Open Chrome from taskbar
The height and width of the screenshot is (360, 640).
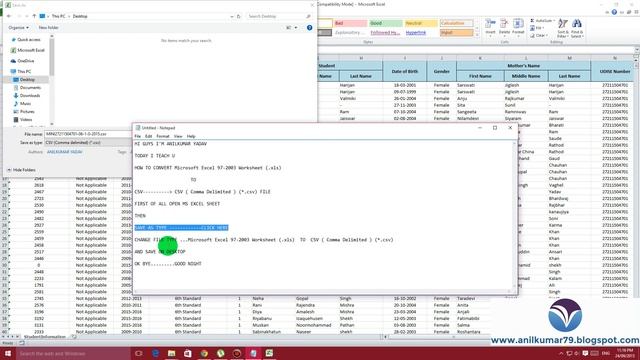click(204, 353)
